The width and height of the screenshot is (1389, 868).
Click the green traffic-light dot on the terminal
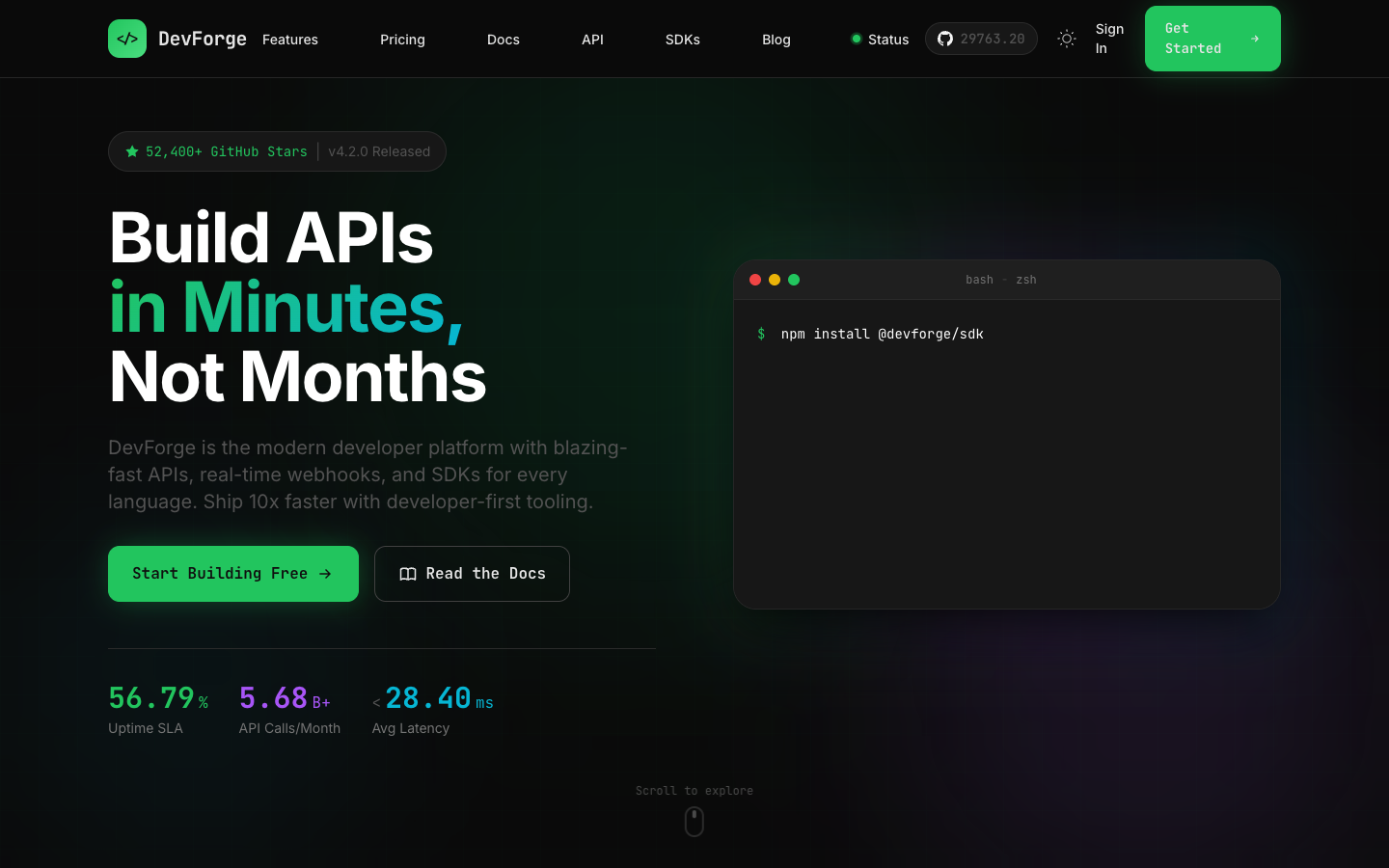(x=794, y=280)
